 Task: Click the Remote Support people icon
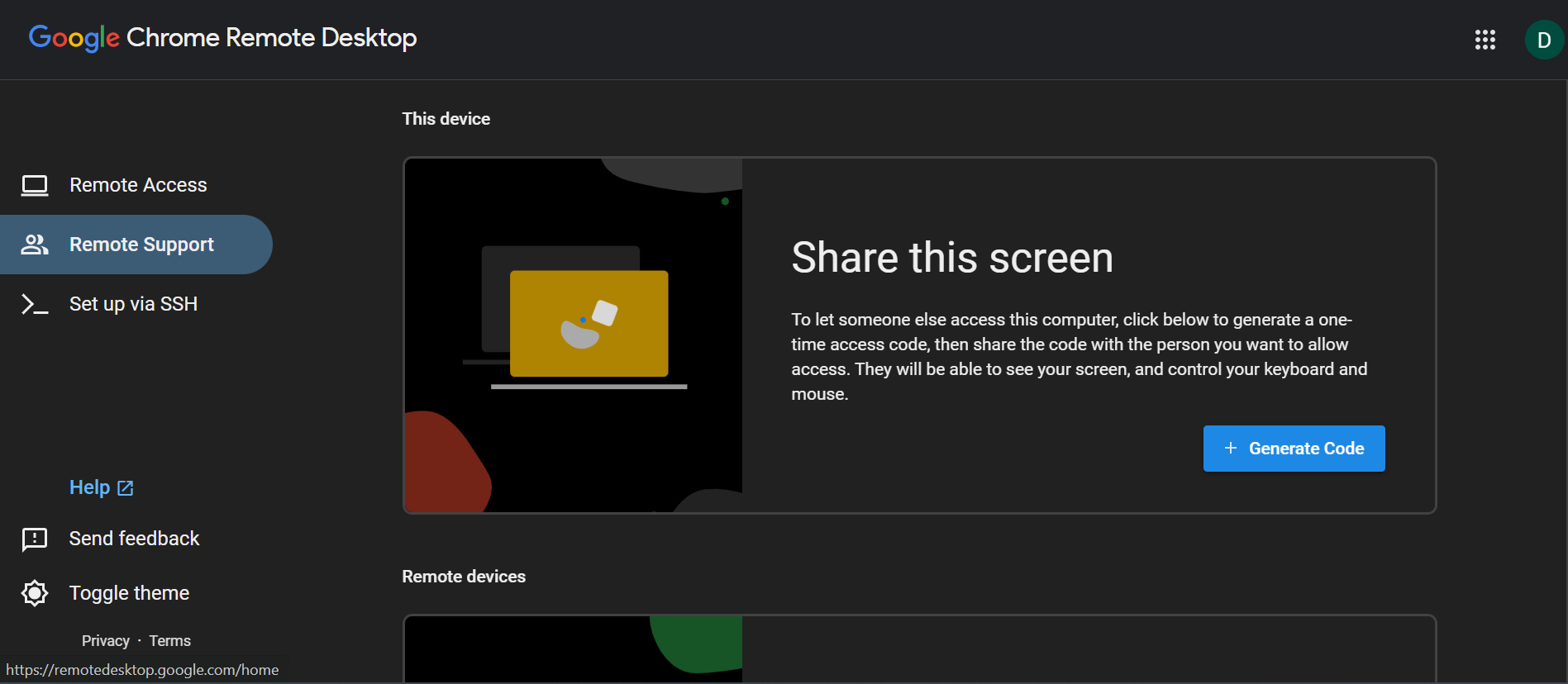pyautogui.click(x=35, y=245)
